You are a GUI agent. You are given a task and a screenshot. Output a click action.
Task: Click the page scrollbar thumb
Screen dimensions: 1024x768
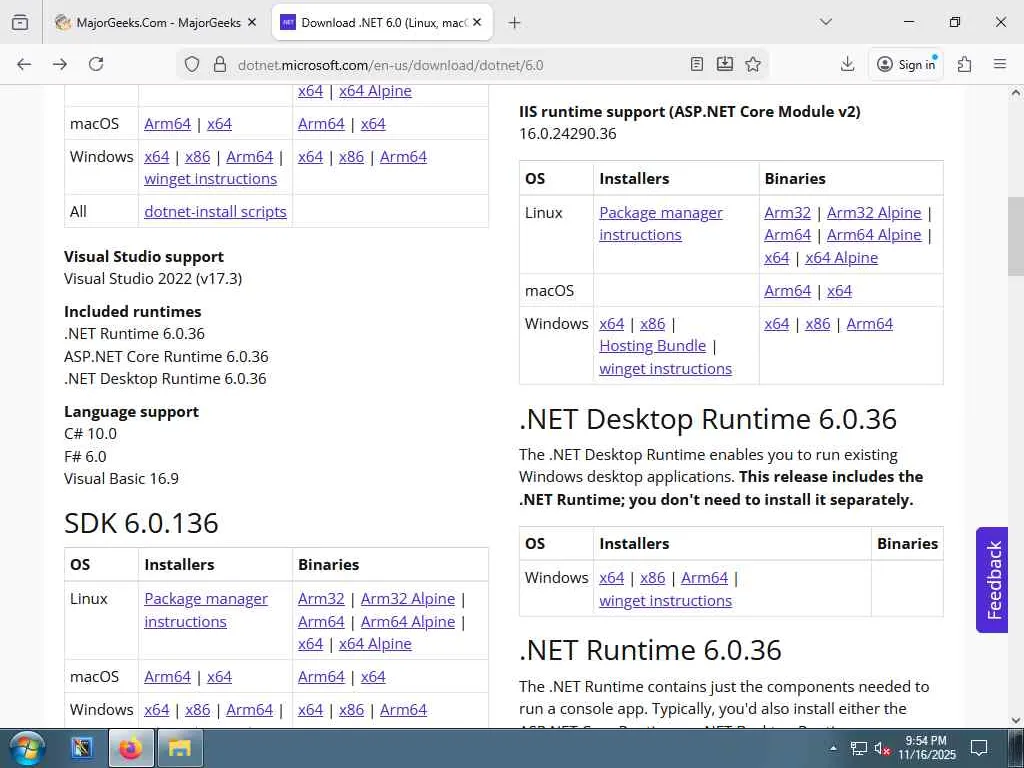coord(1016,236)
